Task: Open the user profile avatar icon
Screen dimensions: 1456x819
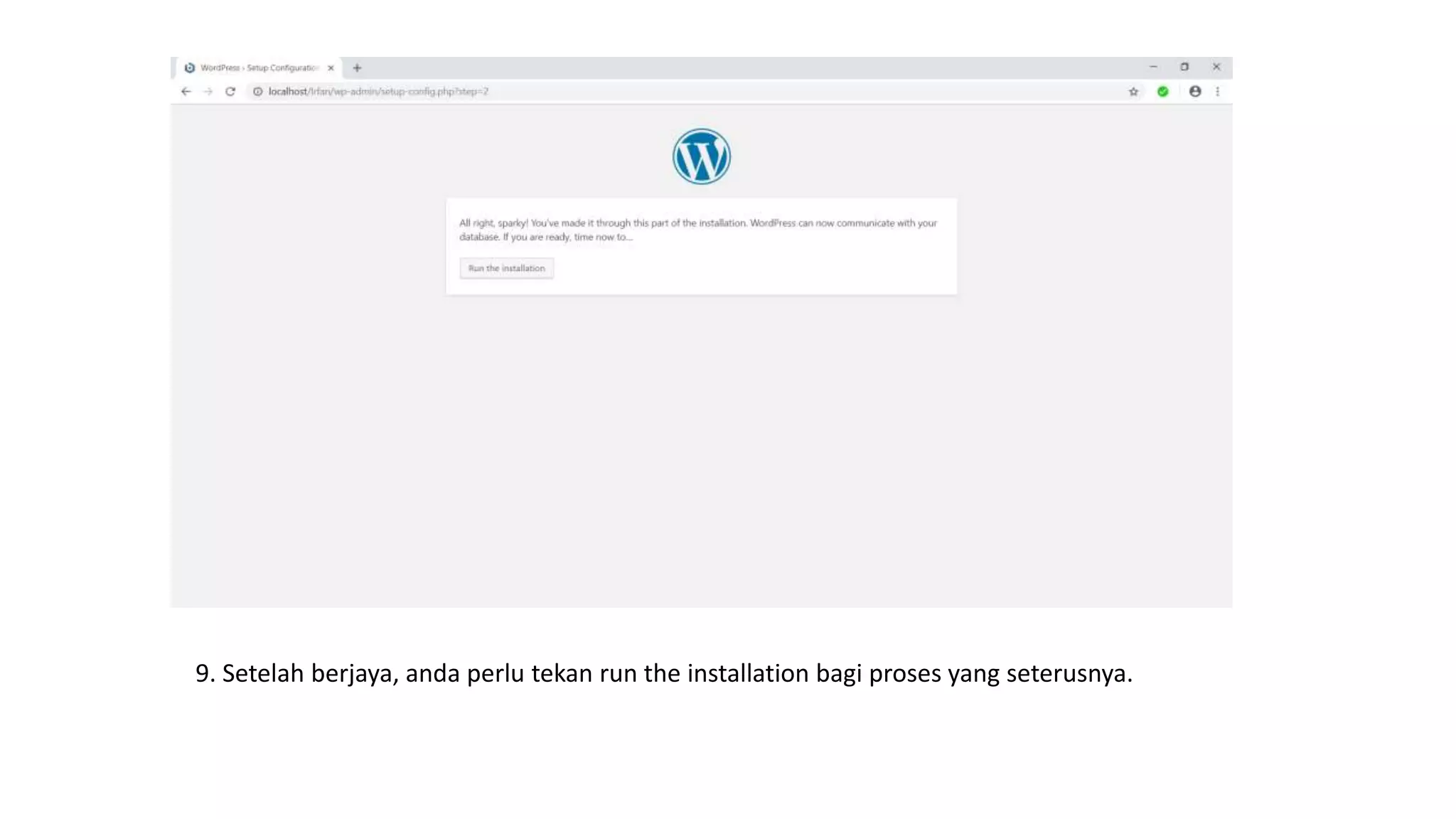Action: 1195,92
